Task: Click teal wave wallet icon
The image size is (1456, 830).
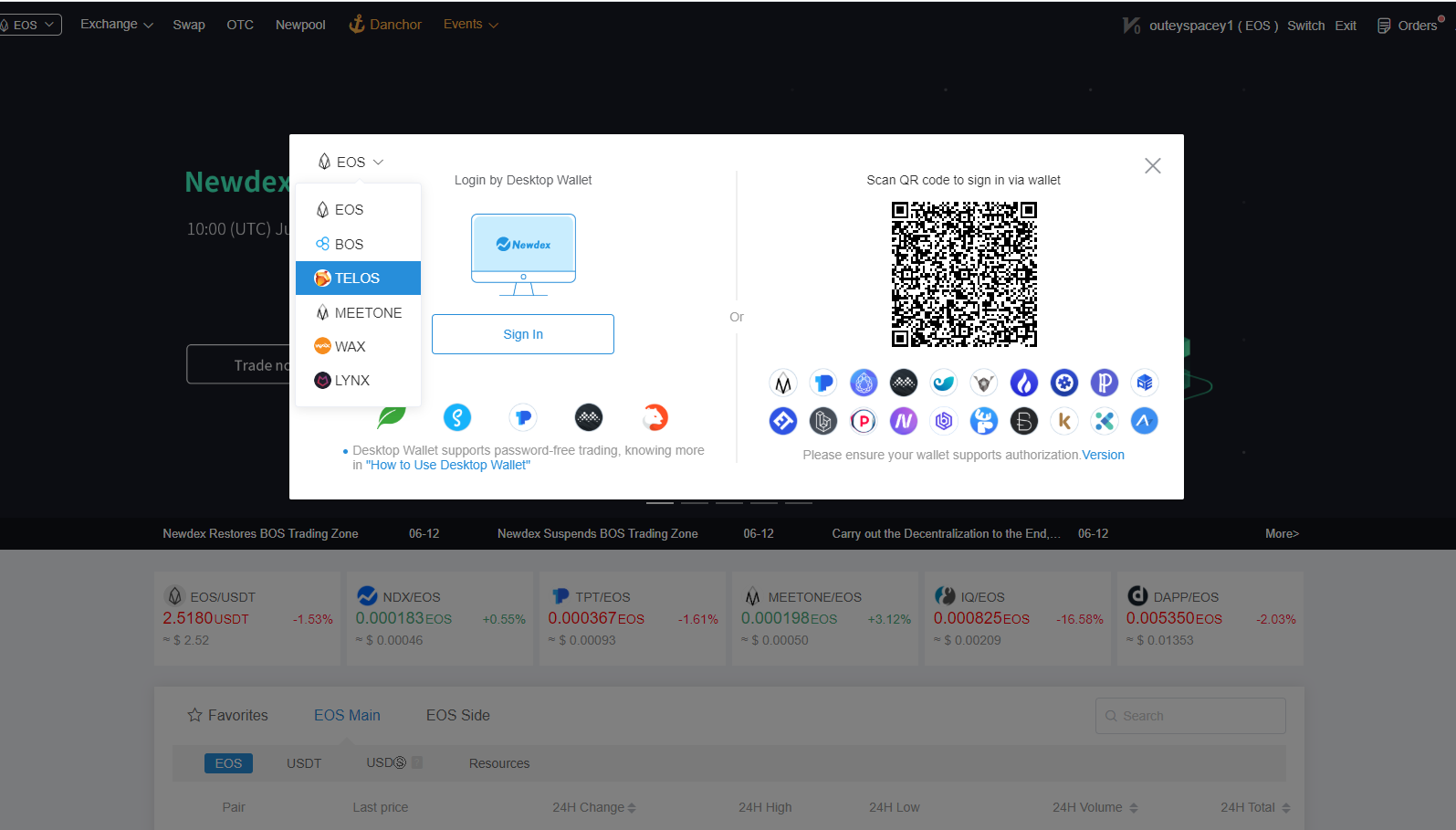Action: click(x=944, y=383)
